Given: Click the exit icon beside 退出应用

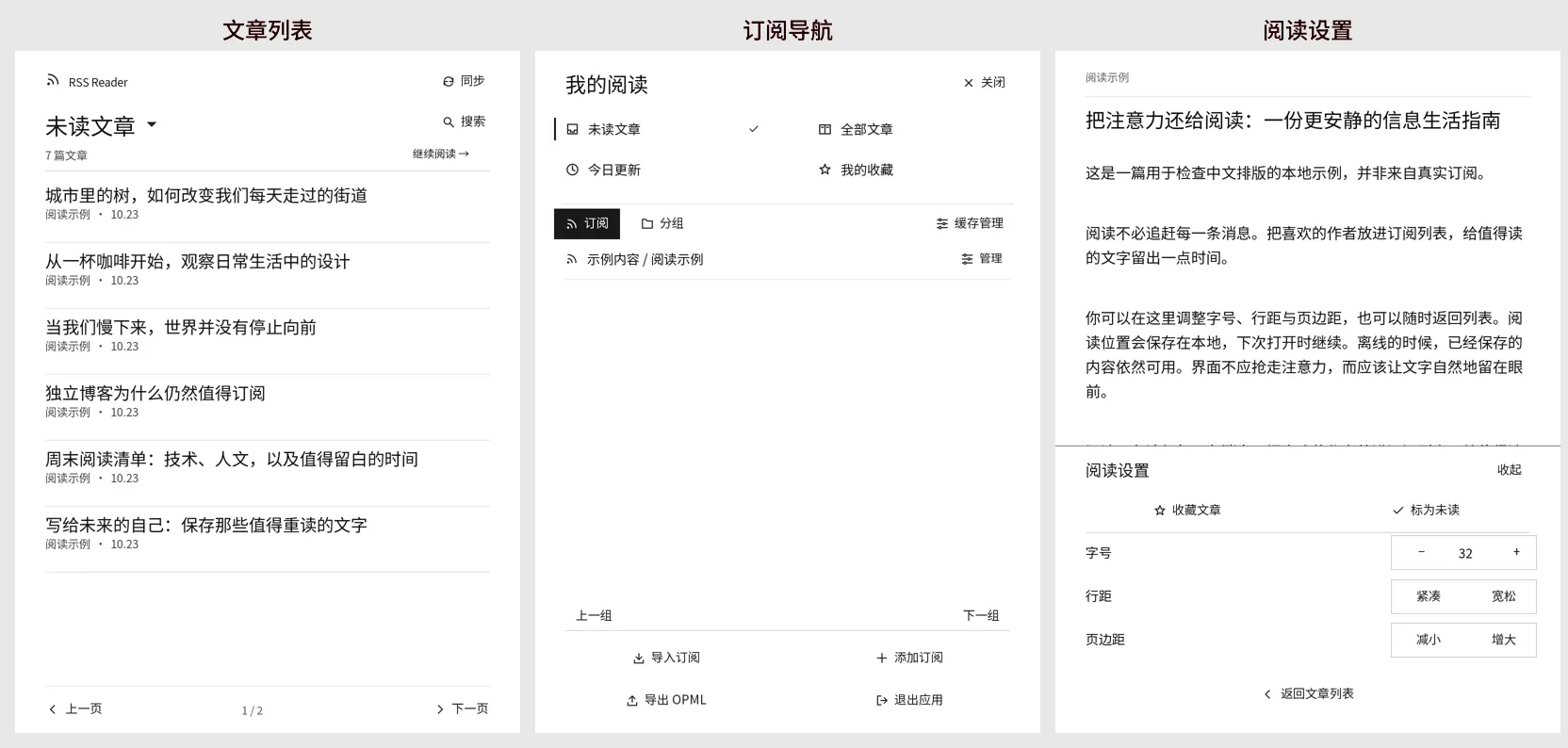Looking at the screenshot, I should (881, 701).
